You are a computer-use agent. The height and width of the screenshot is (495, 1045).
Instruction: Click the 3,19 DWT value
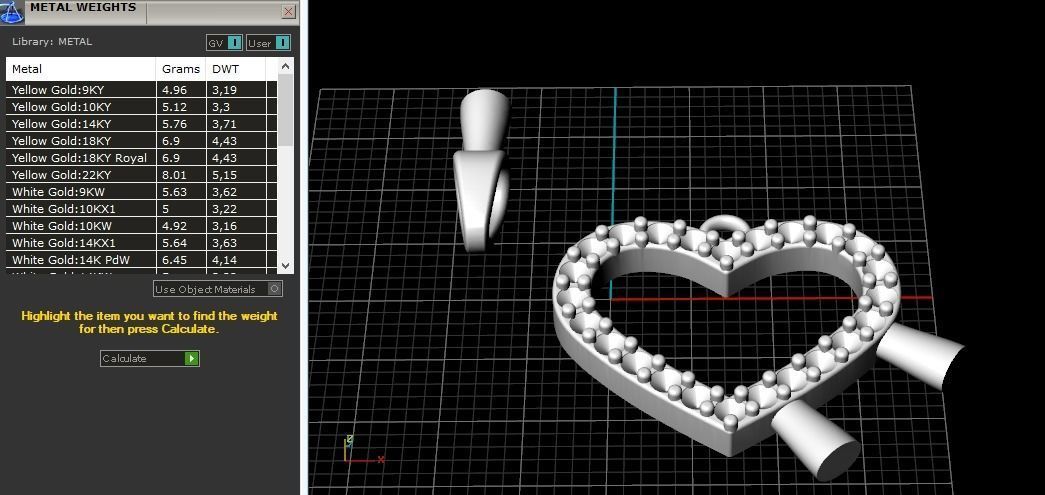[x=225, y=90]
